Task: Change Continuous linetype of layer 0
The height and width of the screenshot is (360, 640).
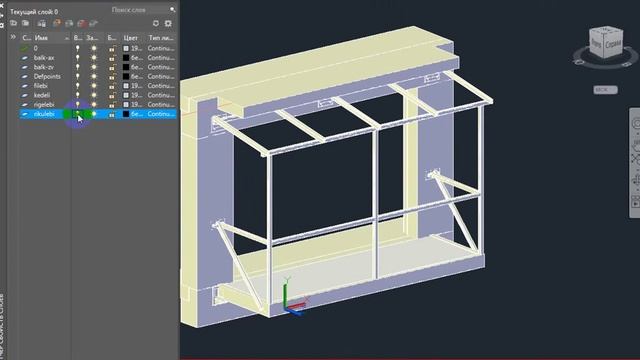Action: tap(161, 48)
